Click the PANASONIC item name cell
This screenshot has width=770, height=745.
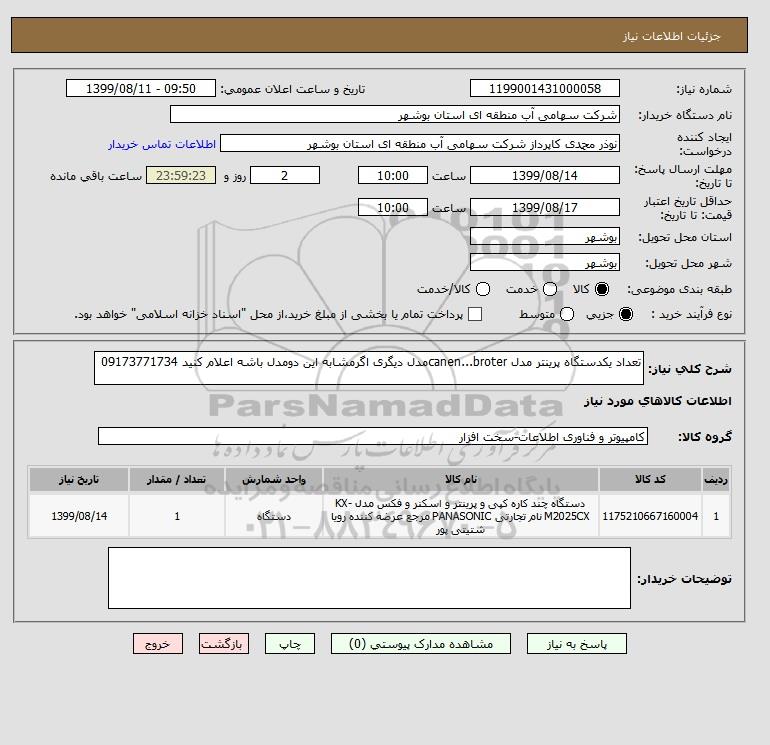(x=461, y=516)
